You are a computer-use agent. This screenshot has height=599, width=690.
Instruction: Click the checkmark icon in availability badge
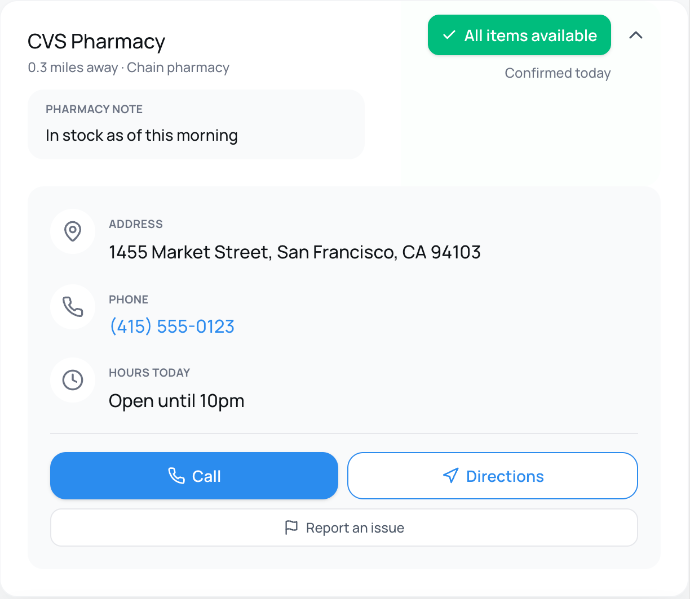pos(449,35)
